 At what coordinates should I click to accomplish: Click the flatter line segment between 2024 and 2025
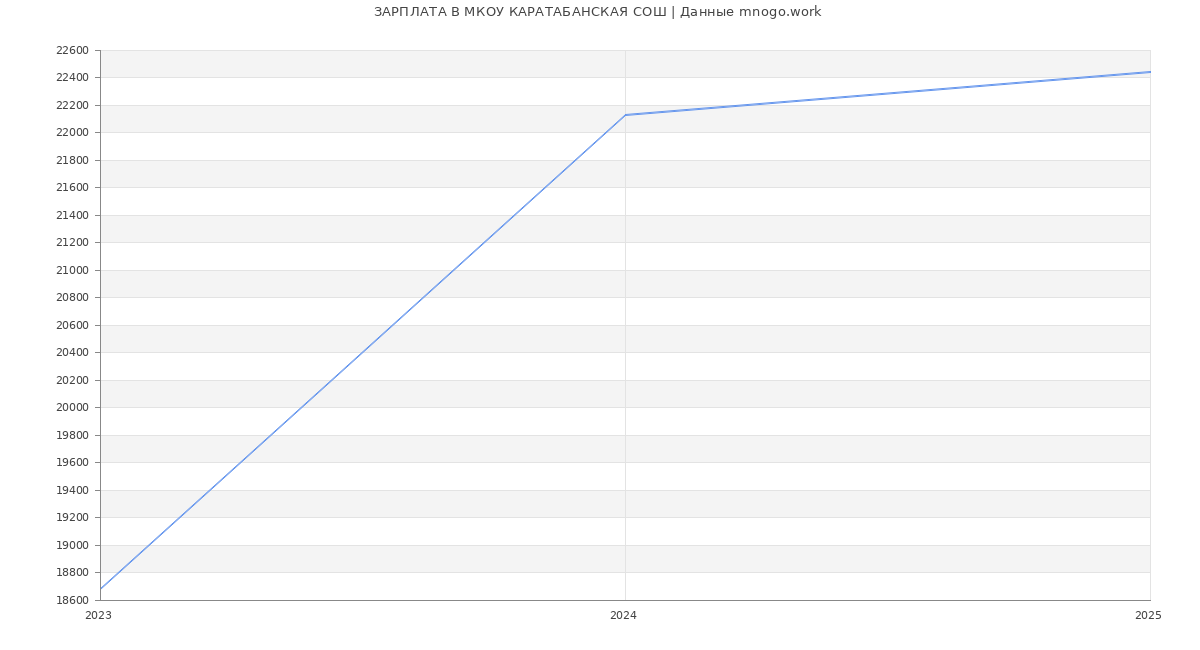point(887,93)
